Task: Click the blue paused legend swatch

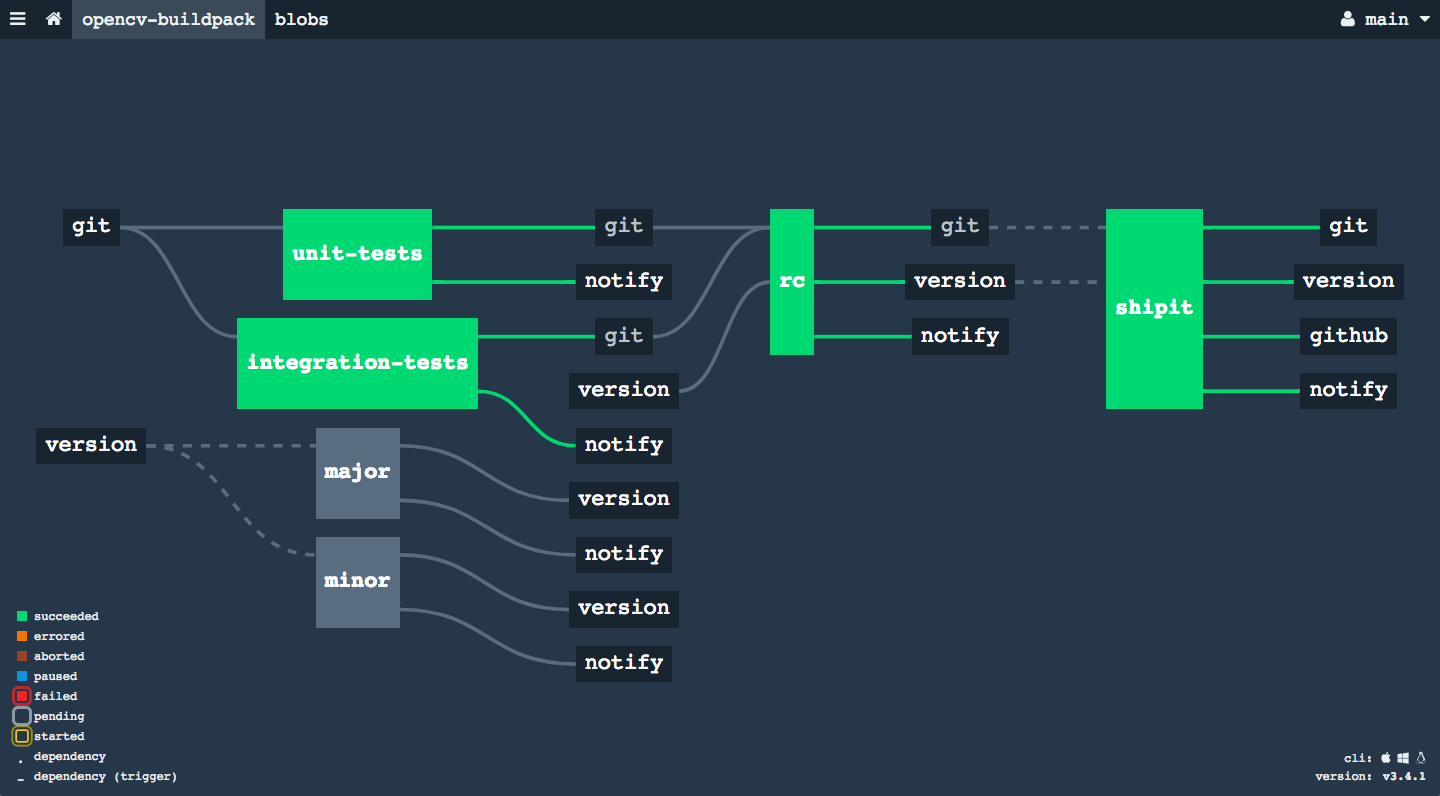Action: 22,676
